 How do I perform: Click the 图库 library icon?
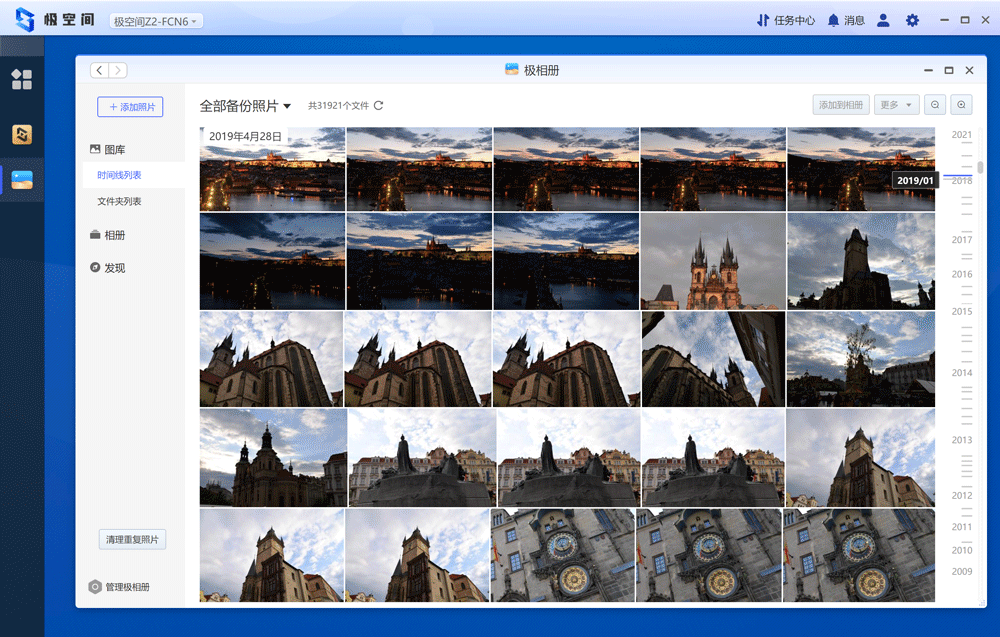tap(95, 149)
